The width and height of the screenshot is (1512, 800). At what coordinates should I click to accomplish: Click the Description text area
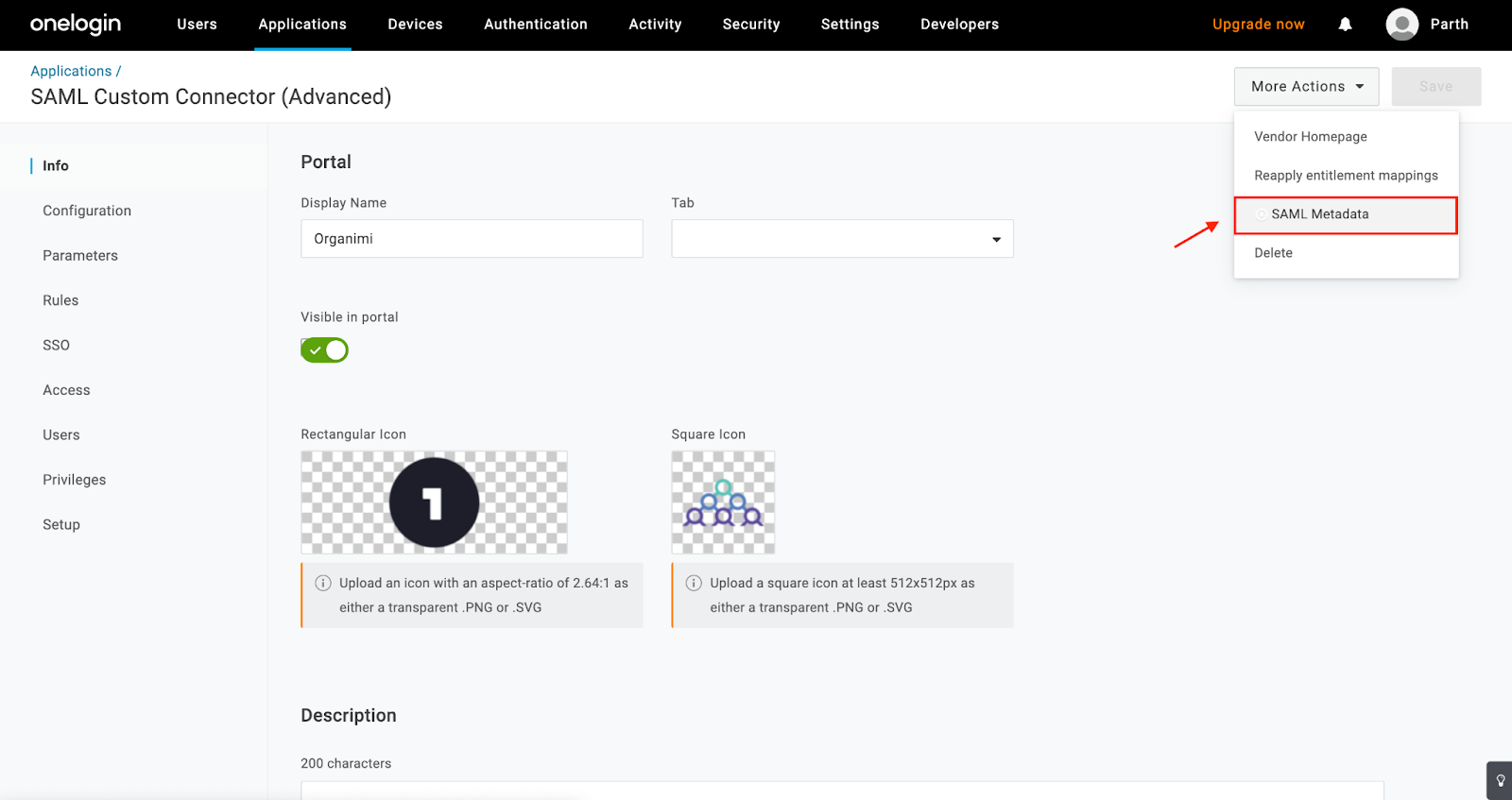click(x=842, y=791)
